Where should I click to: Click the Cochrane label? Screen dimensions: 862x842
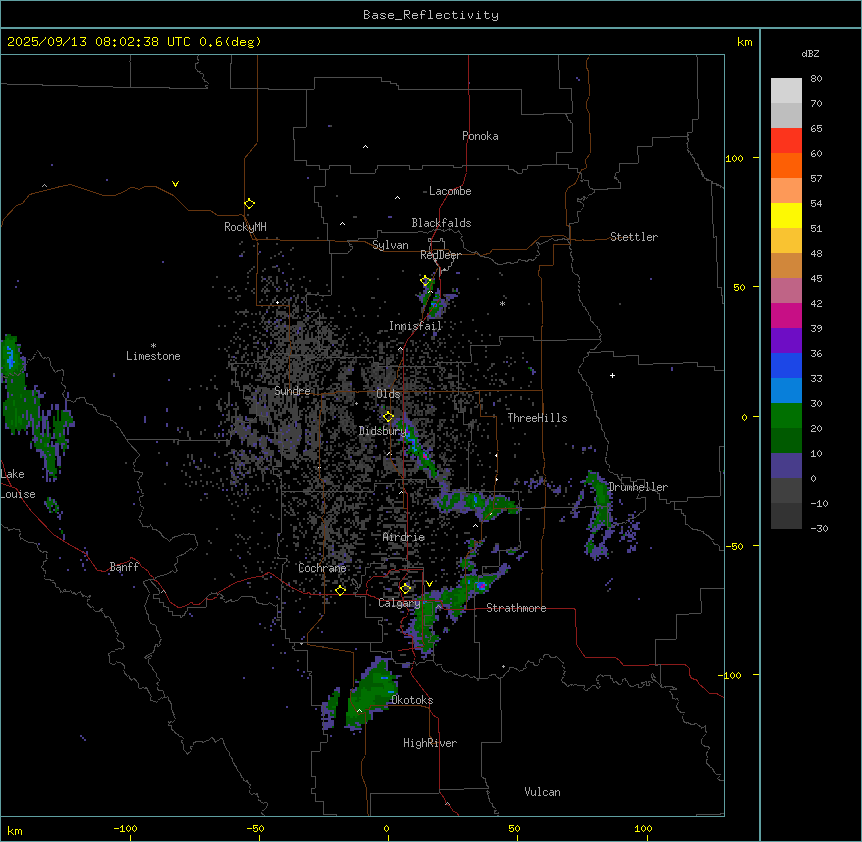pos(322,568)
